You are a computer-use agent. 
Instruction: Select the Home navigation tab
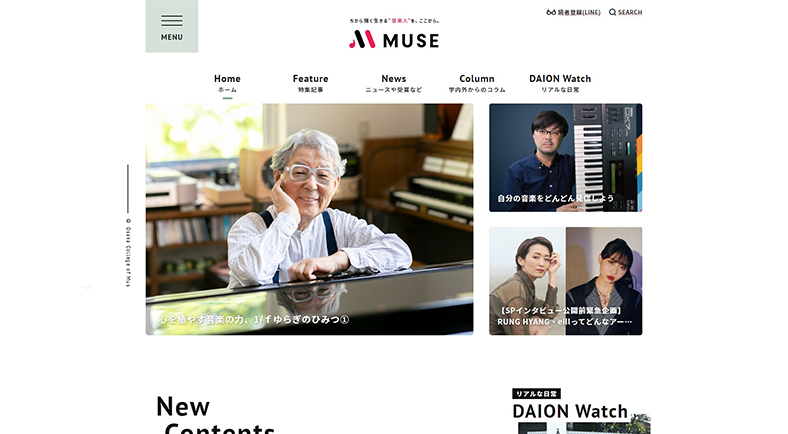[x=227, y=83]
